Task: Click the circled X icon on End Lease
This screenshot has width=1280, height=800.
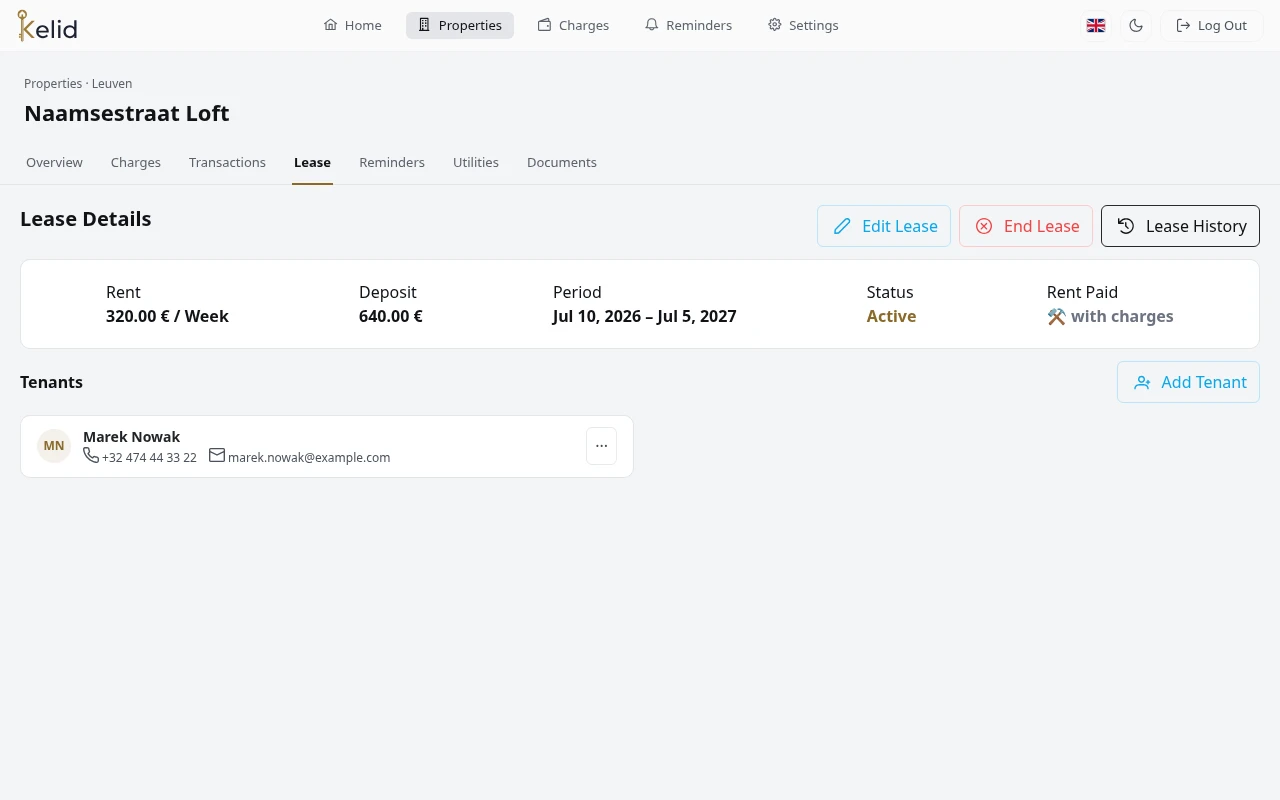Action: point(984,226)
